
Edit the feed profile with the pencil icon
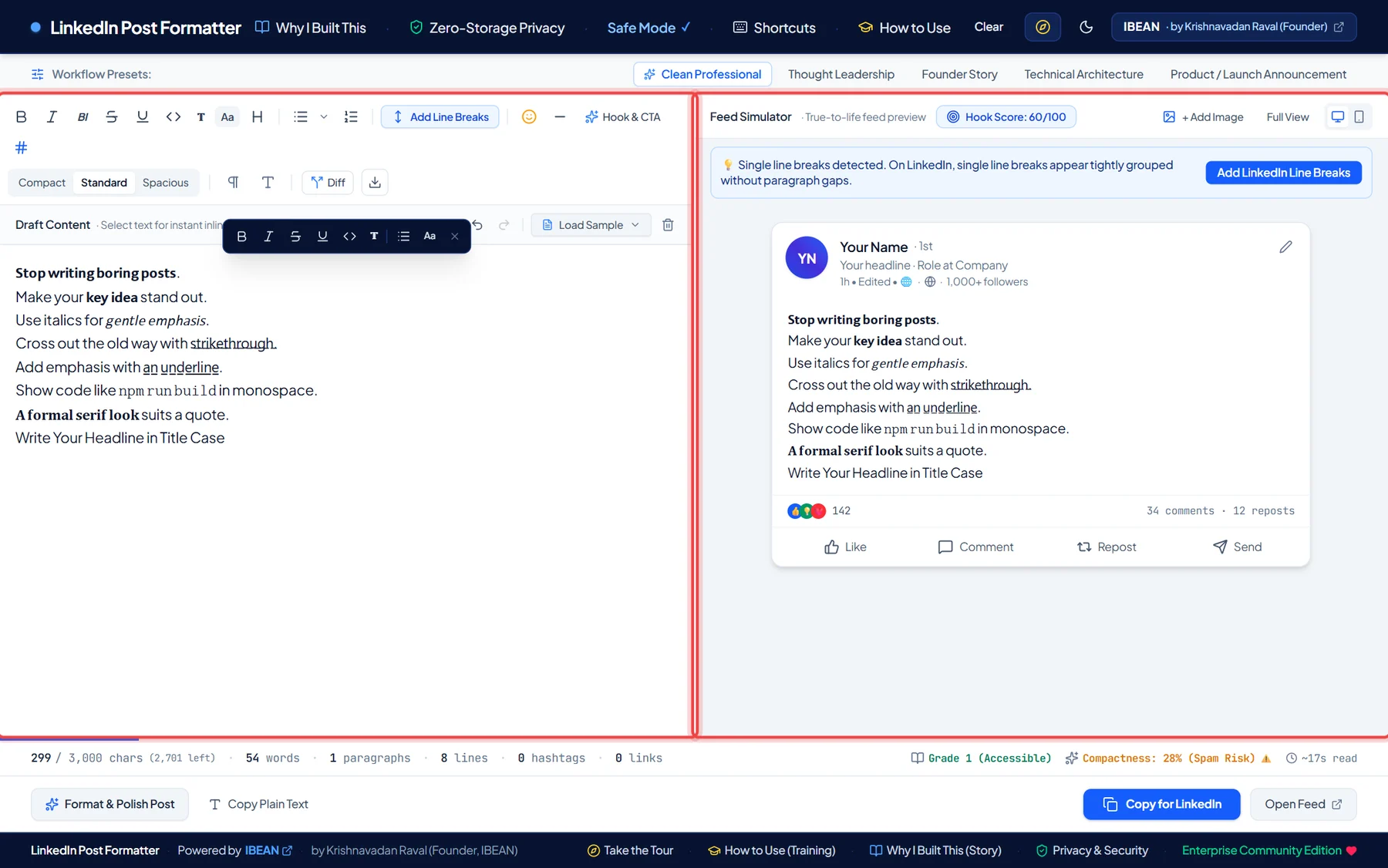coord(1285,247)
